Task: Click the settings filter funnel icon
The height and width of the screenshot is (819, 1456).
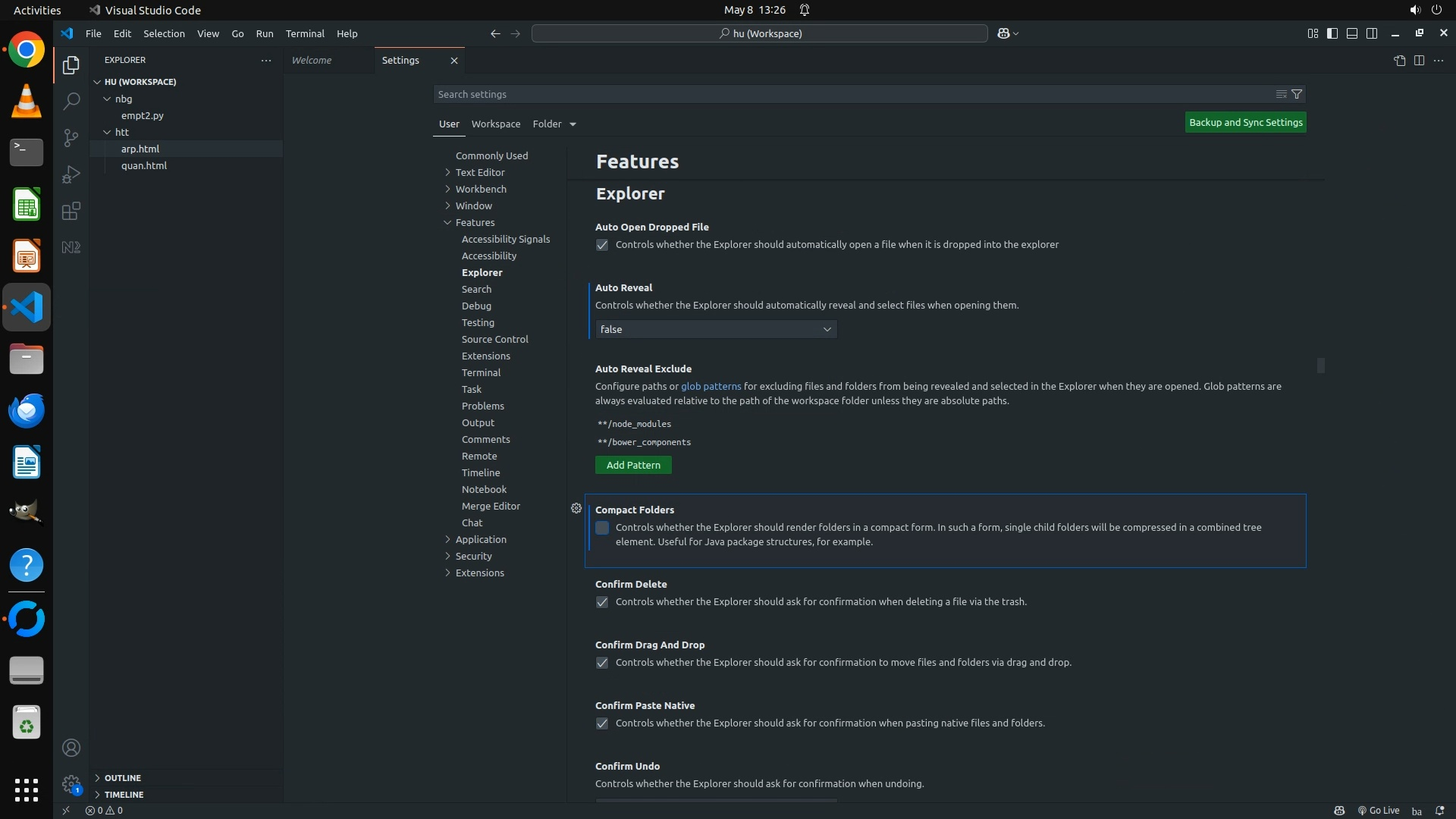Action: click(x=1297, y=94)
